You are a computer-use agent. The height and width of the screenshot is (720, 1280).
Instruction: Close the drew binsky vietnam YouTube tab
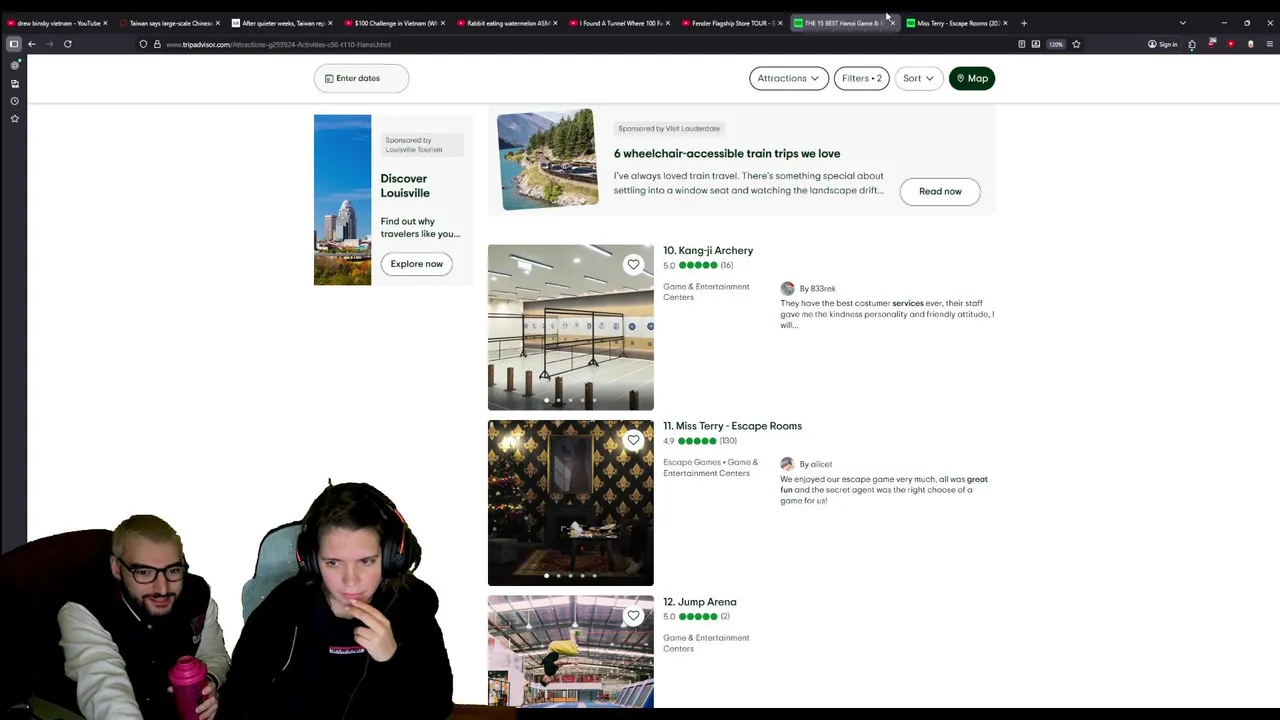tap(107, 23)
